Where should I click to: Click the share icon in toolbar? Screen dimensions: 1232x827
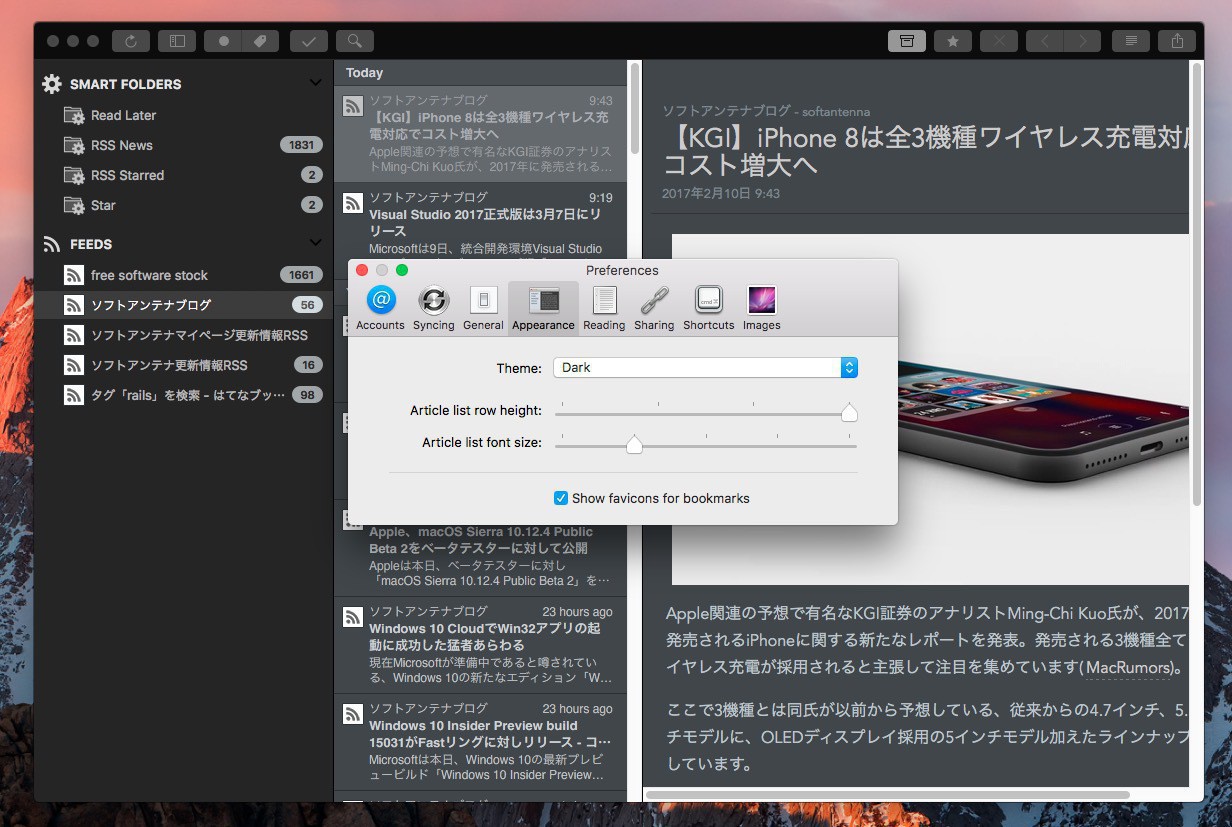point(1177,41)
